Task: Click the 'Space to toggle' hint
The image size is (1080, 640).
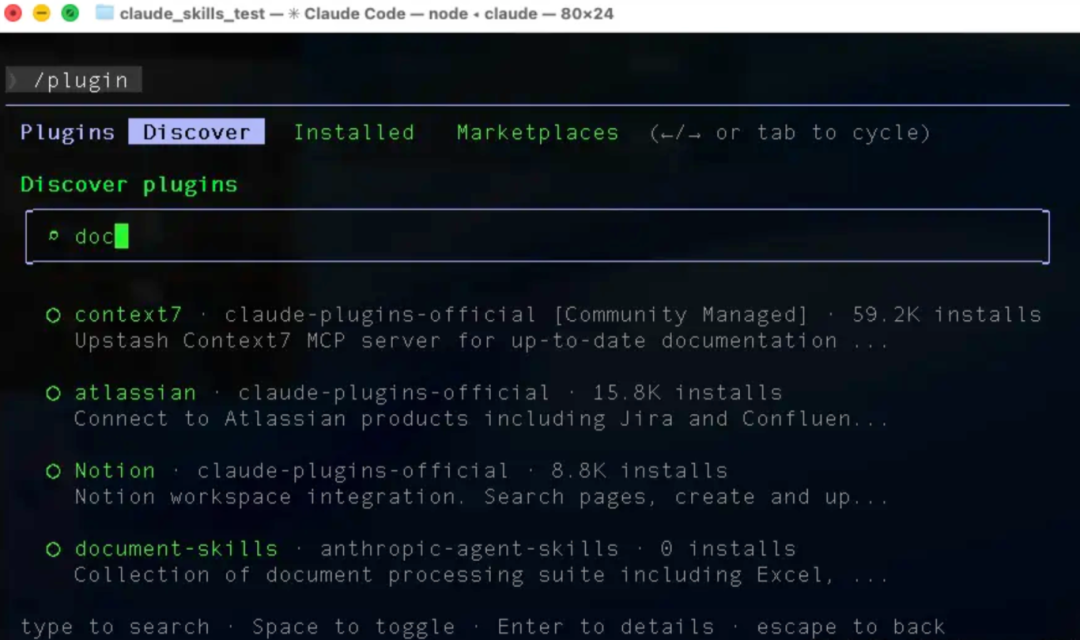Action: point(353,626)
